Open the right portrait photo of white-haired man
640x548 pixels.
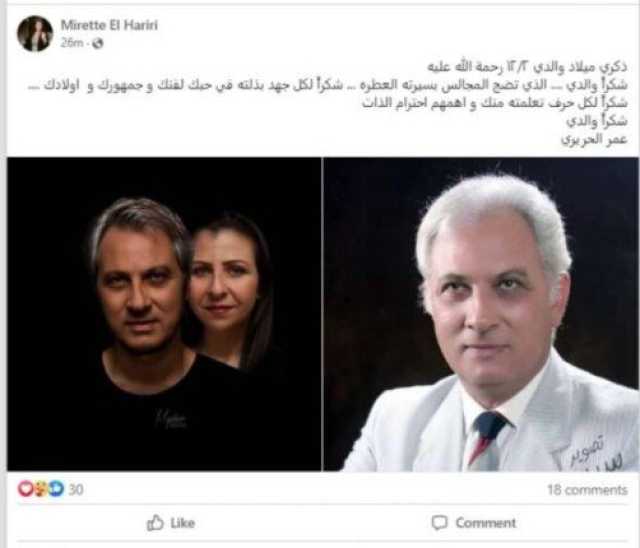pyautogui.click(x=481, y=314)
